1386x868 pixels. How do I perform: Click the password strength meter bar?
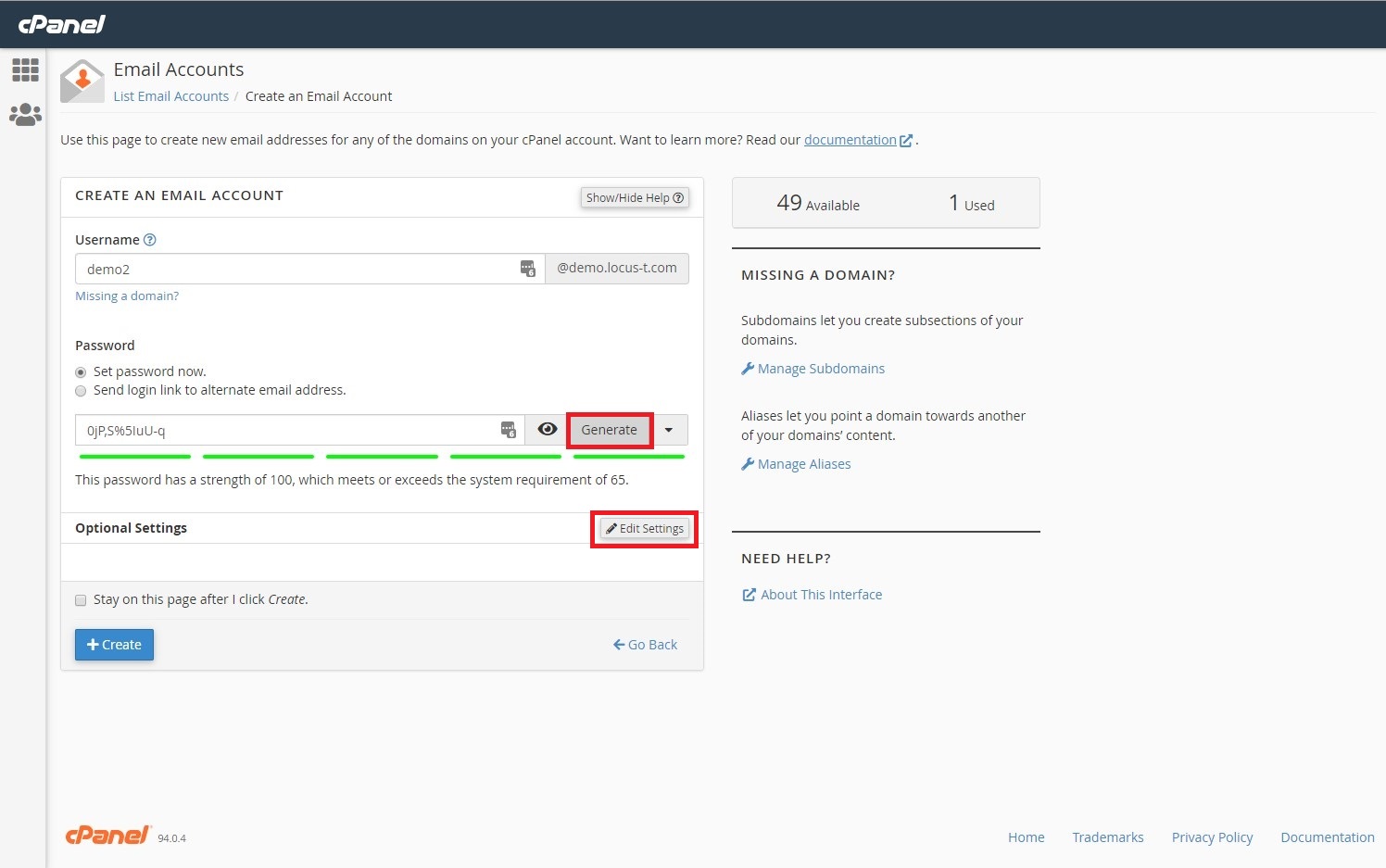coord(382,457)
